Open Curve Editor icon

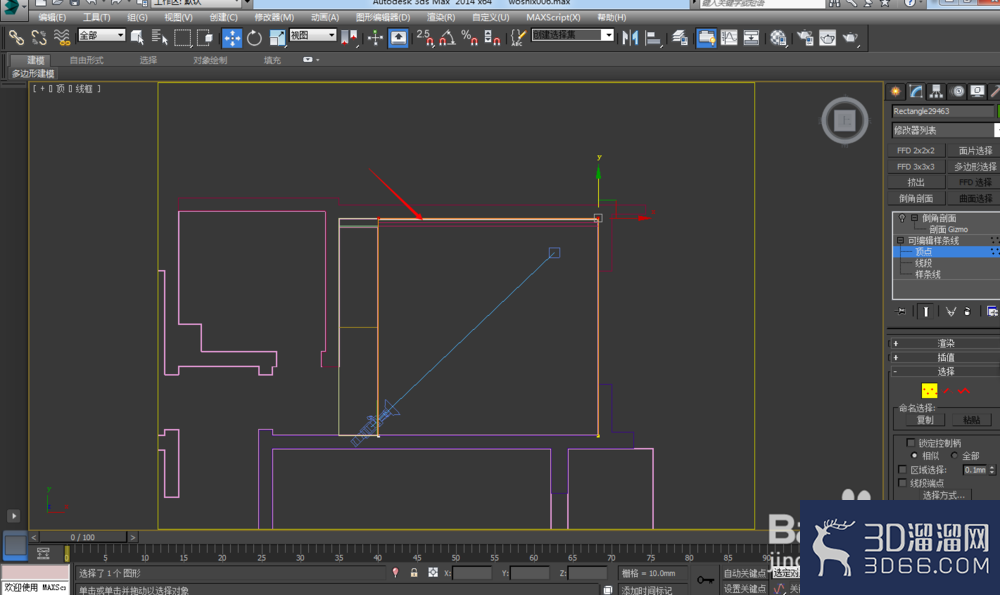point(729,38)
